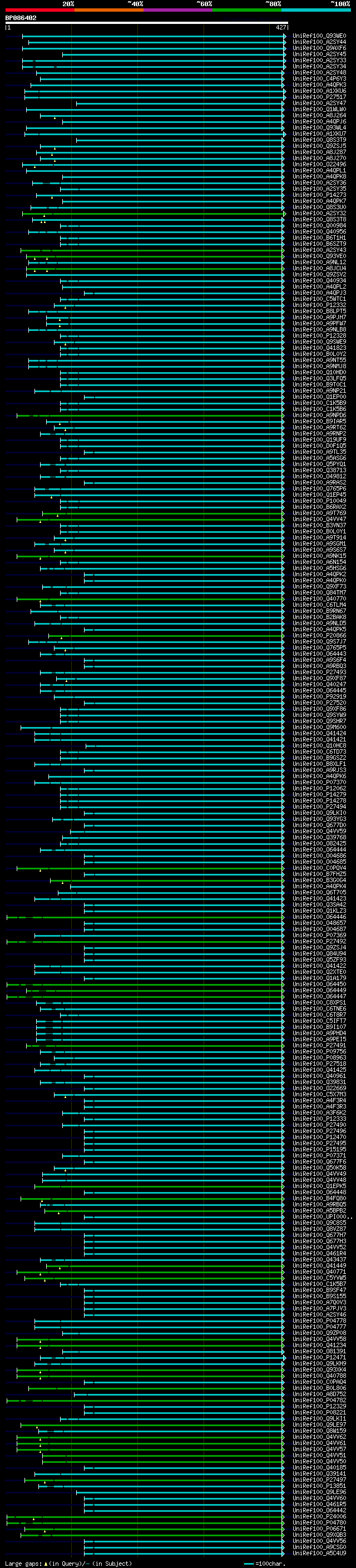This screenshot has height=1568, width=356.
Task: Open hit UniRef100_A2SY33
Action: pyautogui.click(x=319, y=60)
